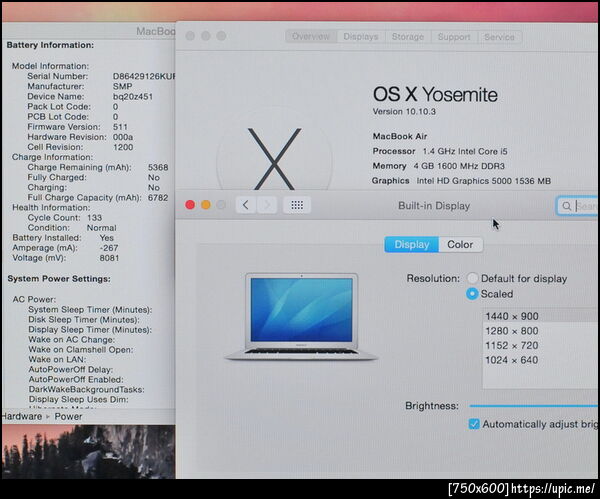Click Amperage (mA) -267 row
Viewport: 600px width, 499px height.
coord(65,248)
